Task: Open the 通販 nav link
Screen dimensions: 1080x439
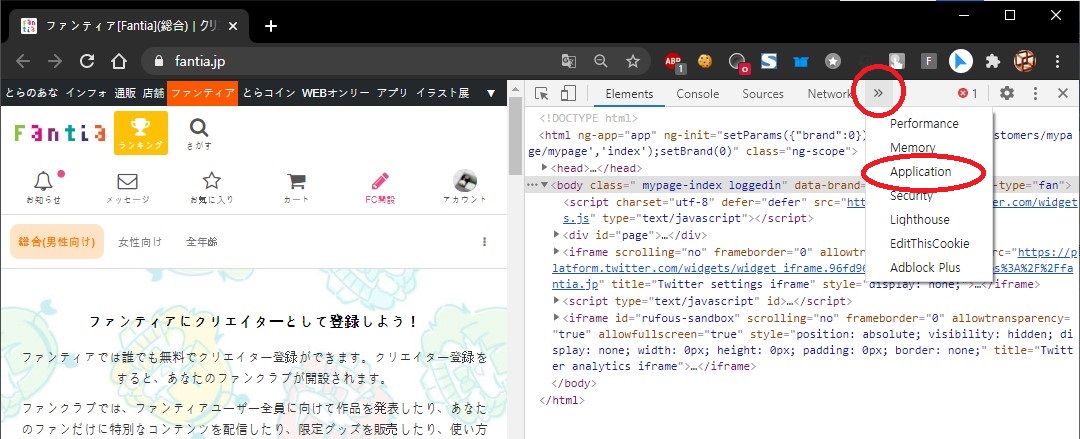Action: coord(125,93)
